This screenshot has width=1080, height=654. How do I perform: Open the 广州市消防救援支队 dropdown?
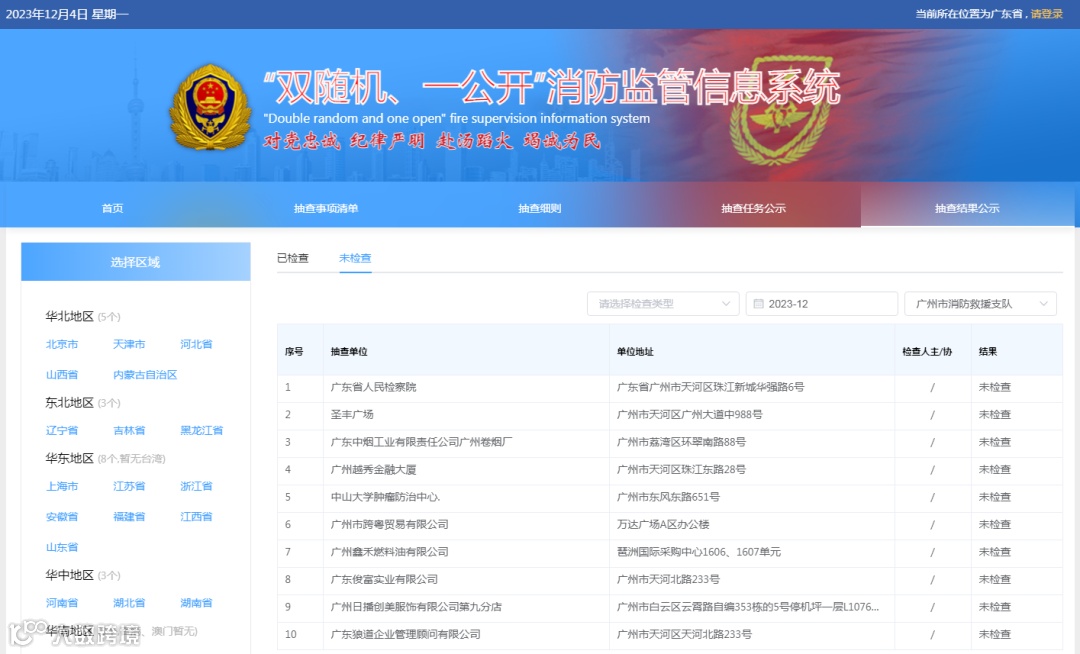[980, 304]
